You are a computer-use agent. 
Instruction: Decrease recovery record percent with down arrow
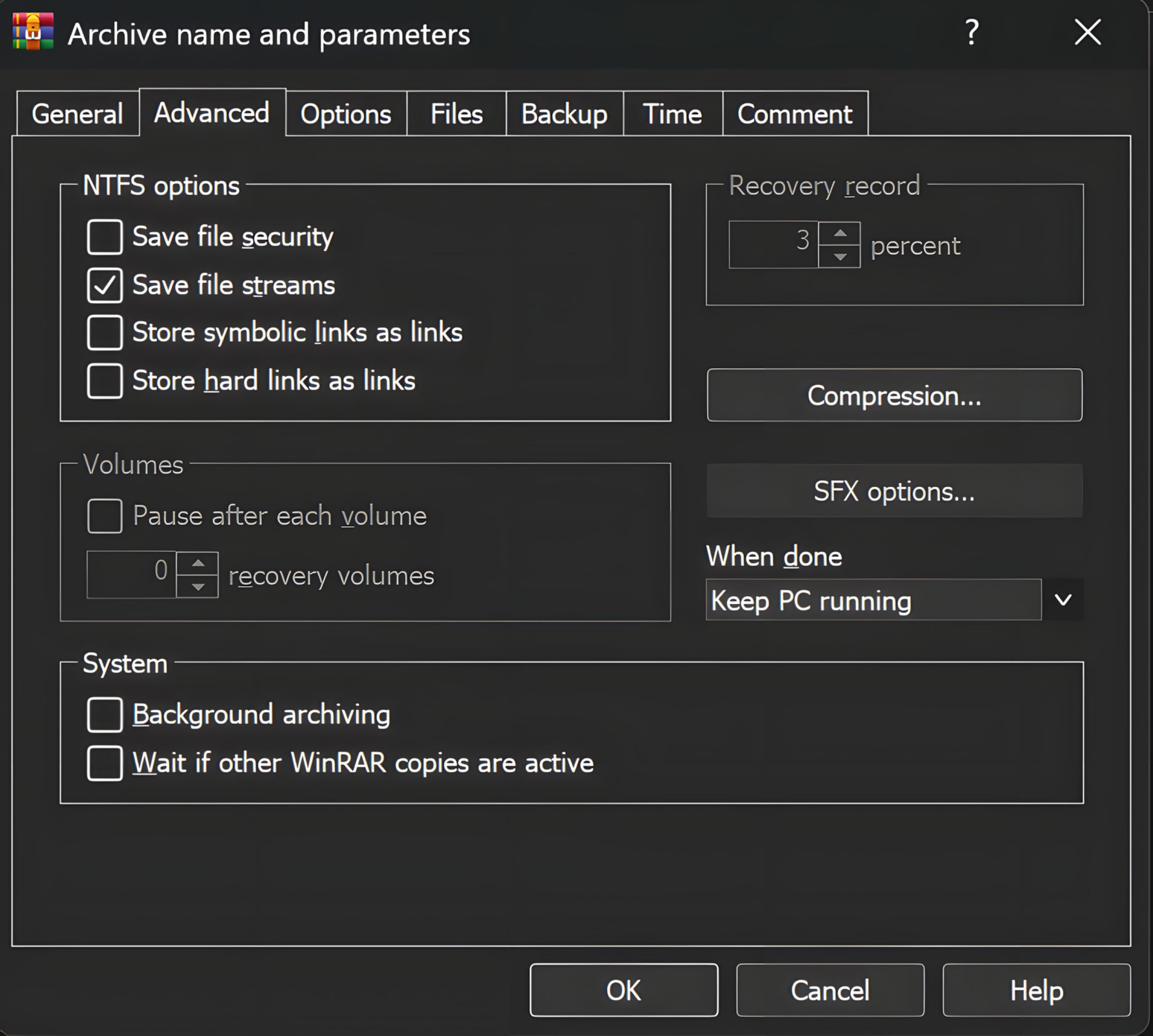pyautogui.click(x=840, y=257)
